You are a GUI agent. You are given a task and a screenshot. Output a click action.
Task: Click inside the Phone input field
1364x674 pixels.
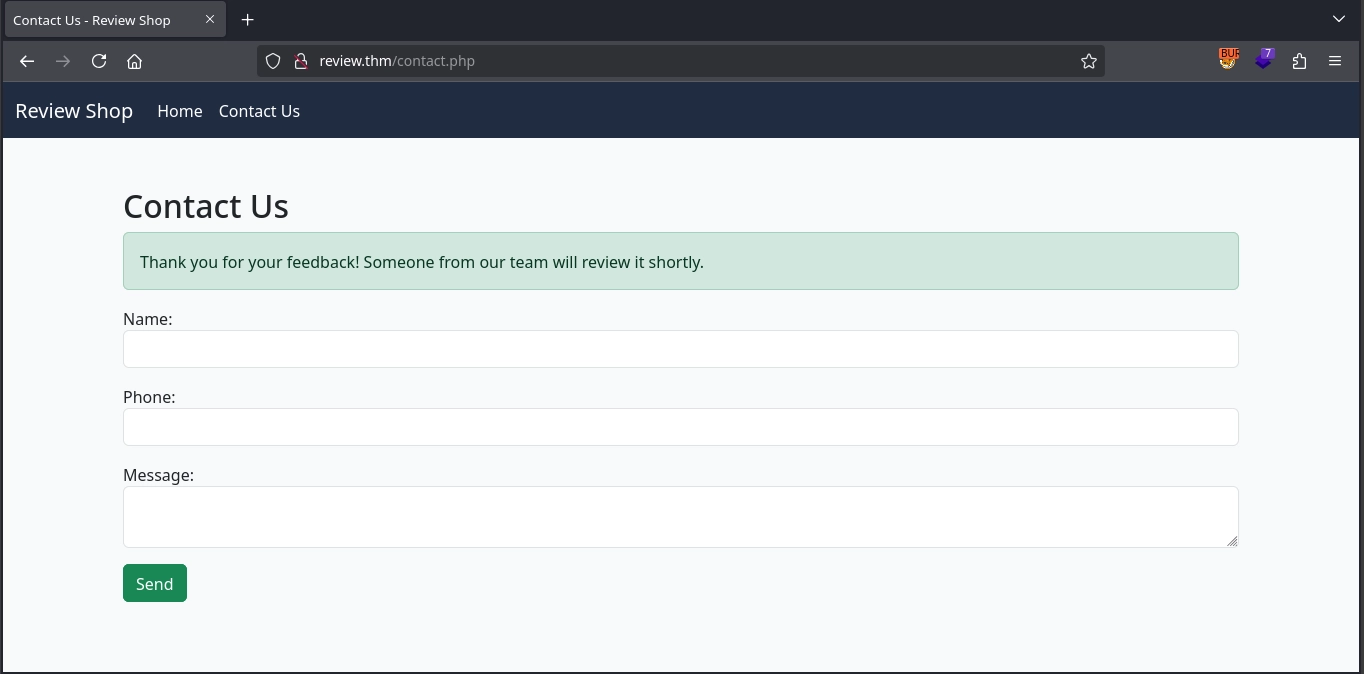pyautogui.click(x=680, y=427)
